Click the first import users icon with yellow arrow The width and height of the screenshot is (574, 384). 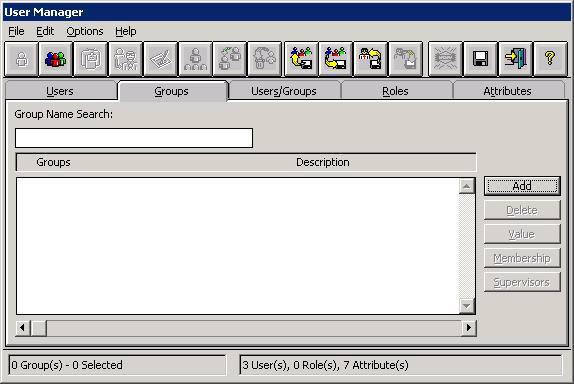[301, 59]
